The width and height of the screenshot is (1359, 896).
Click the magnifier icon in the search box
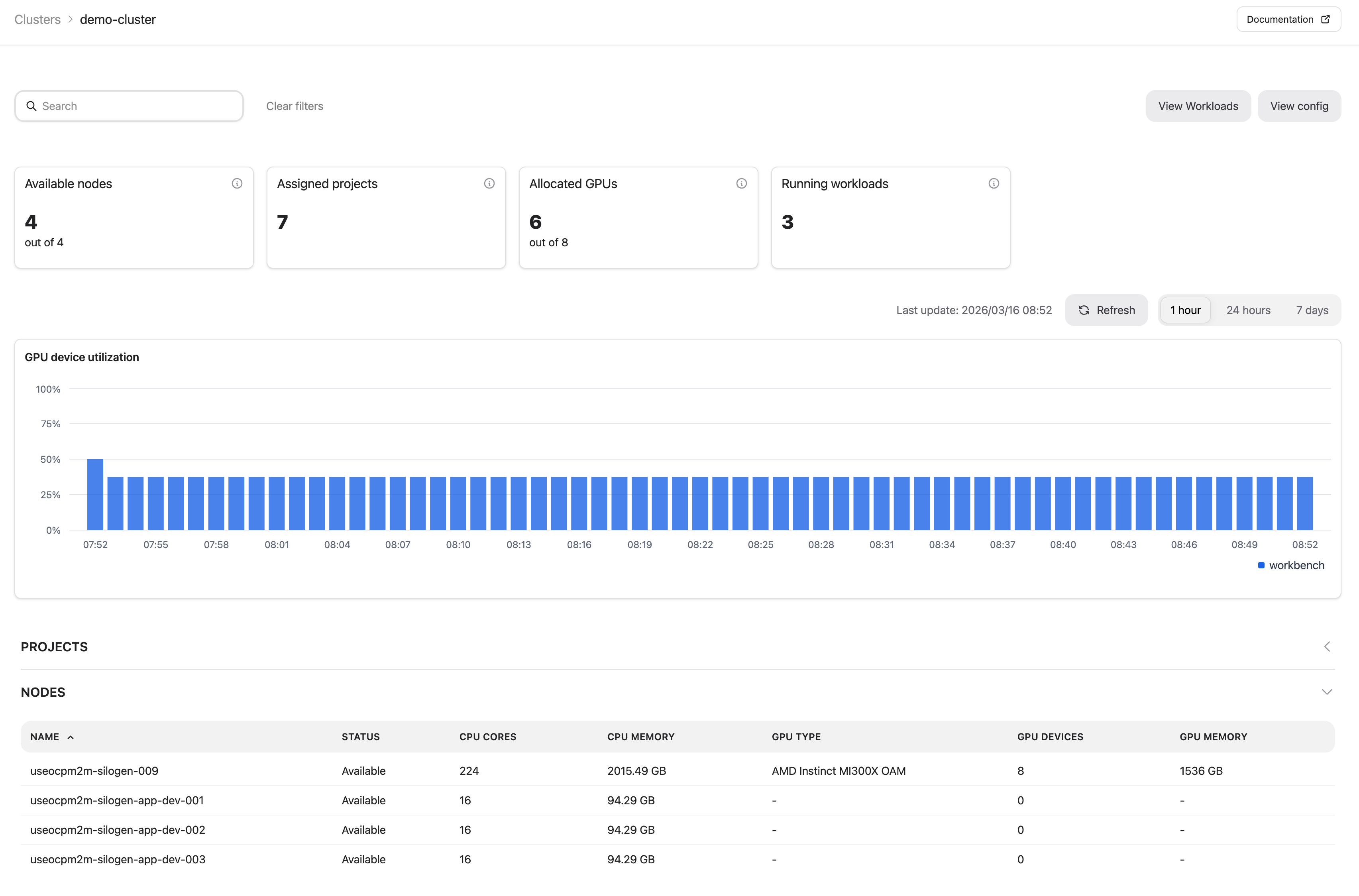pos(31,106)
